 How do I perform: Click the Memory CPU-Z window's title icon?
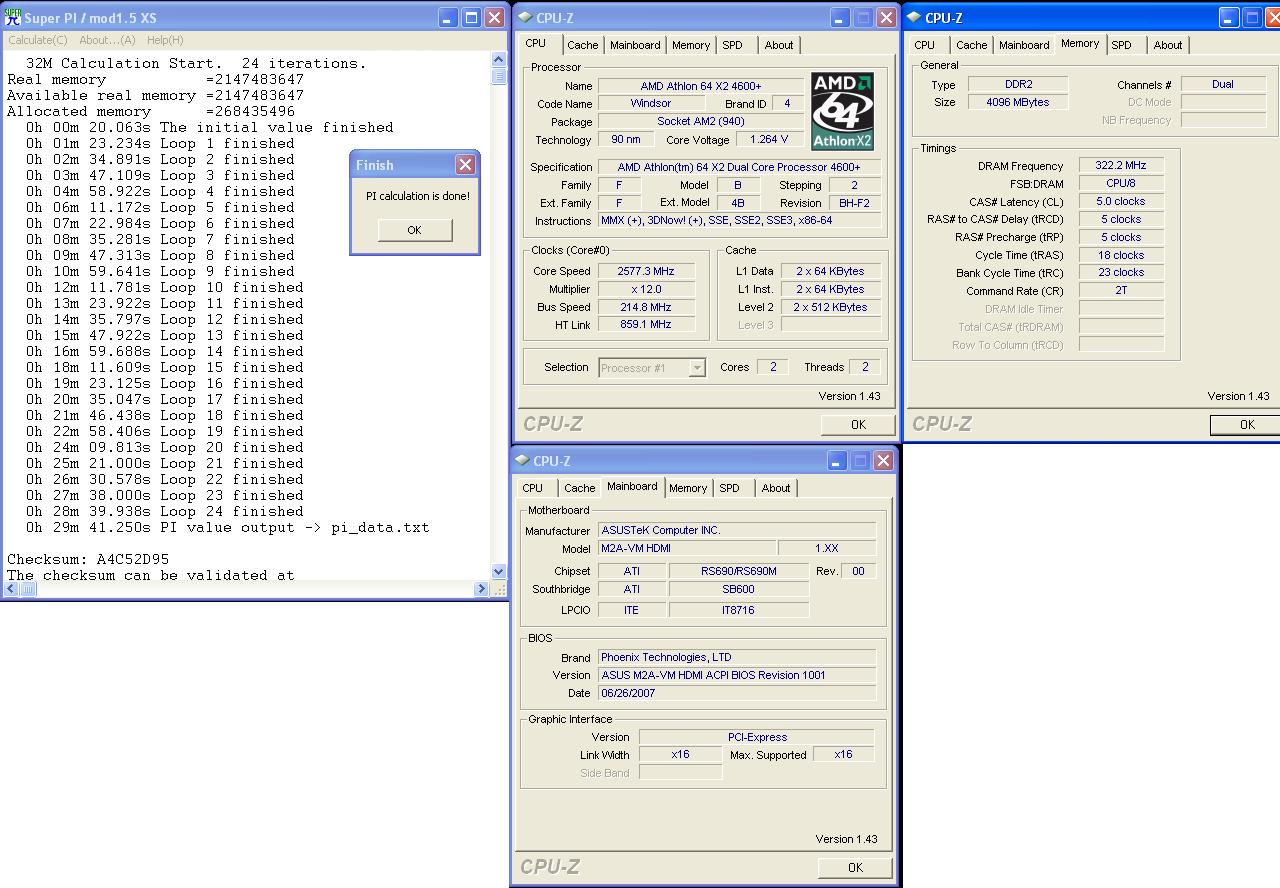tap(914, 18)
